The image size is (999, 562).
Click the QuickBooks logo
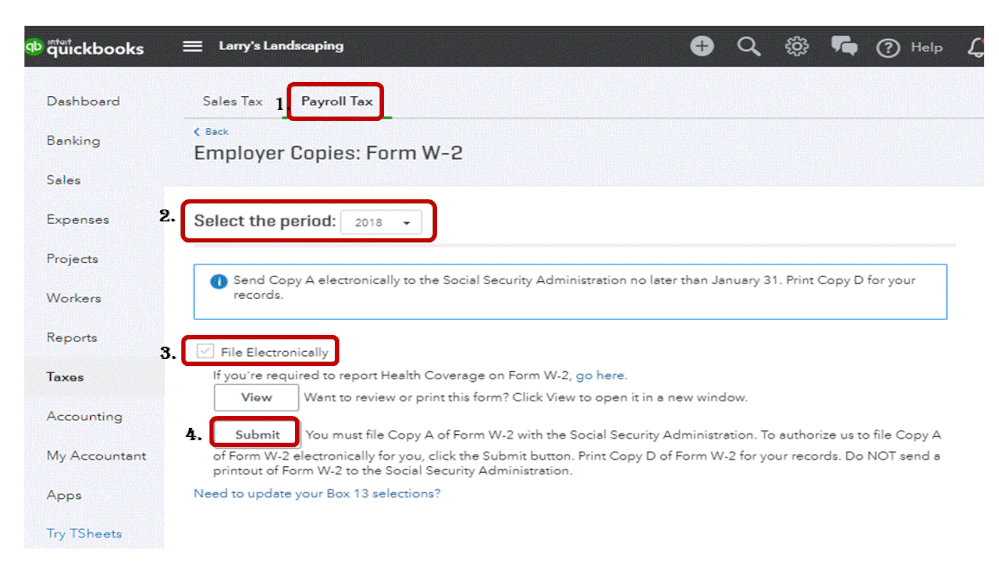click(x=85, y=47)
